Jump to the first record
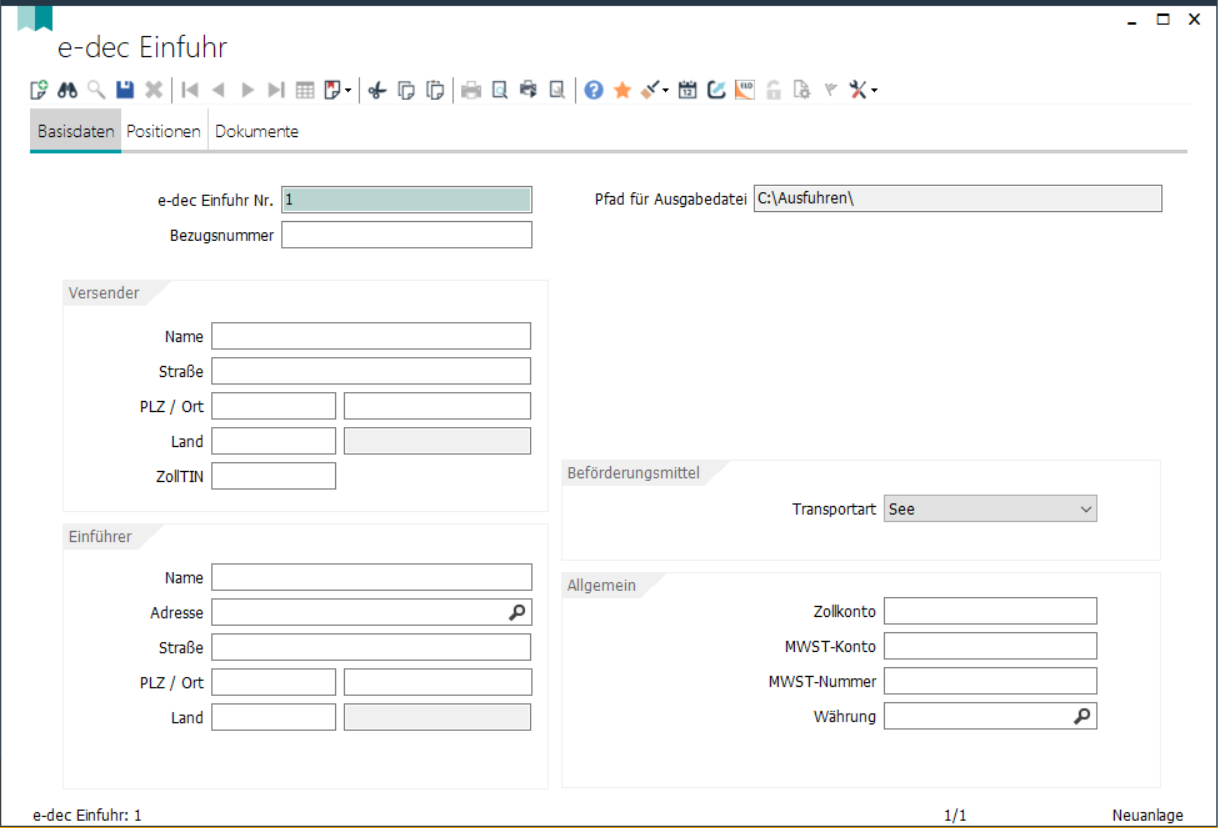Screen dimensions: 1218x828 click(x=190, y=90)
